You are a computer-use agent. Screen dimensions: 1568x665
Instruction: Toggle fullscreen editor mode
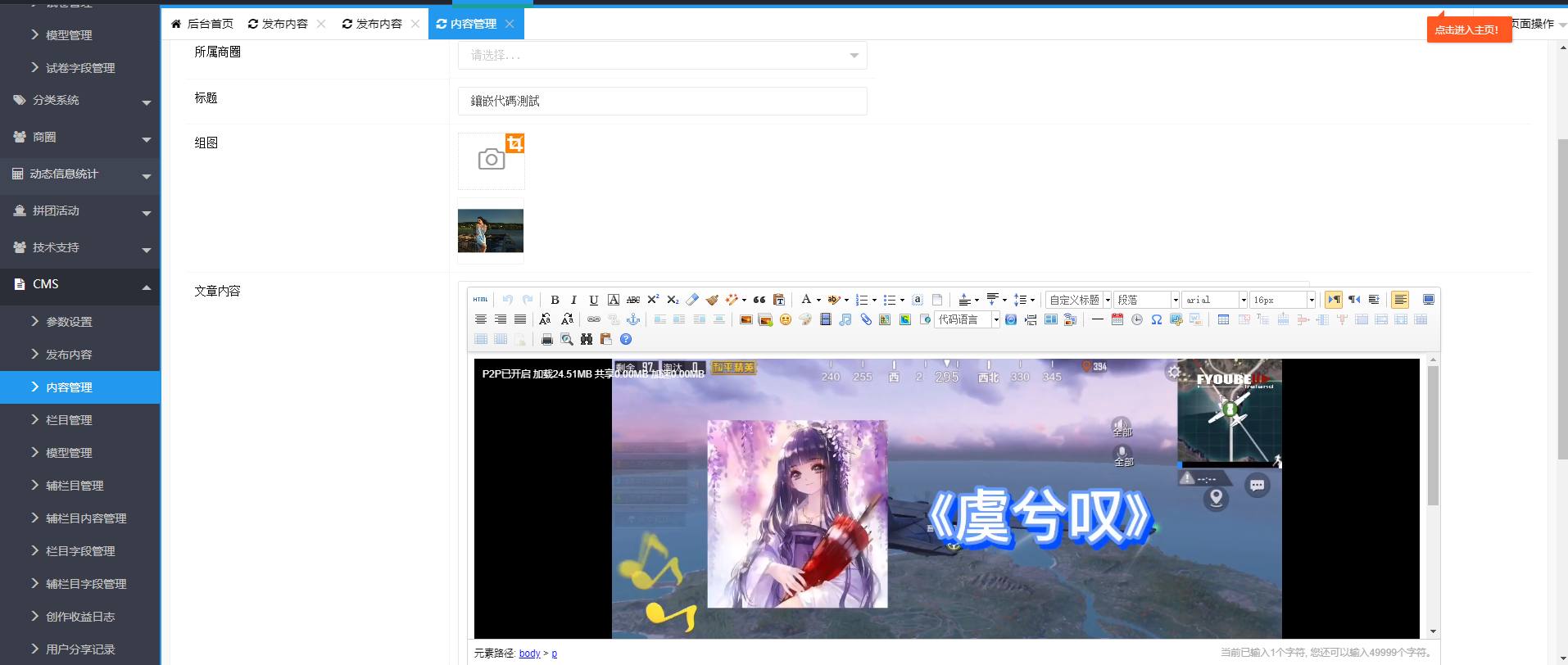click(1428, 300)
